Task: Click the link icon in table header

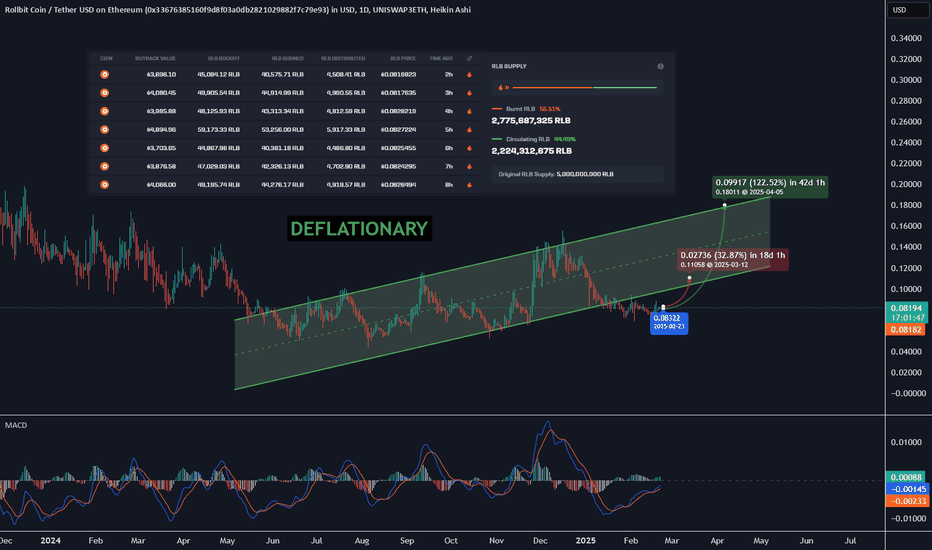Action: [470, 58]
